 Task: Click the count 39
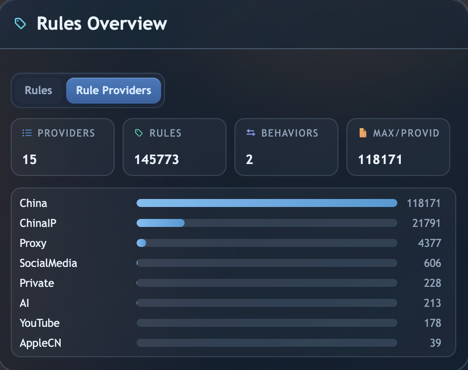click(x=435, y=343)
